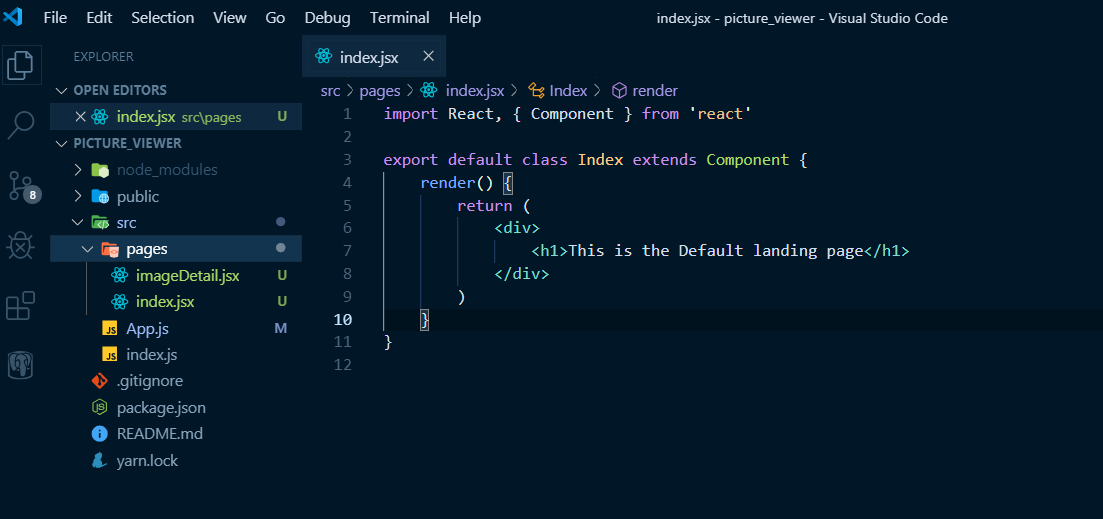Click JS icon beside App.js
The width and height of the screenshot is (1103, 519).
pyautogui.click(x=110, y=328)
